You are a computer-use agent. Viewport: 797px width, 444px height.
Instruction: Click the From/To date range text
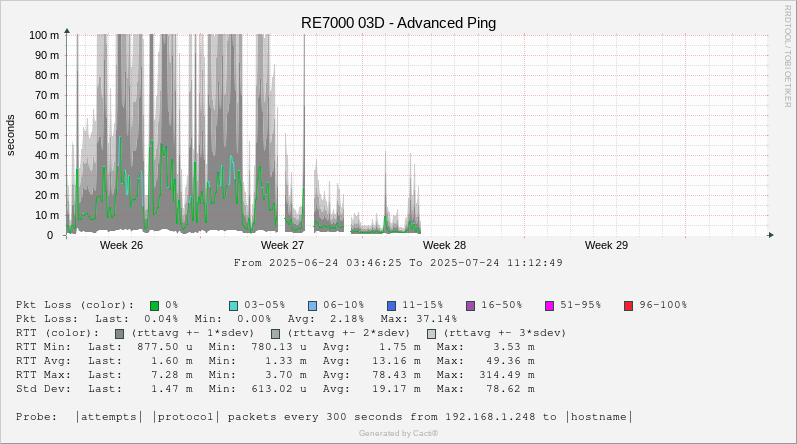point(398,263)
